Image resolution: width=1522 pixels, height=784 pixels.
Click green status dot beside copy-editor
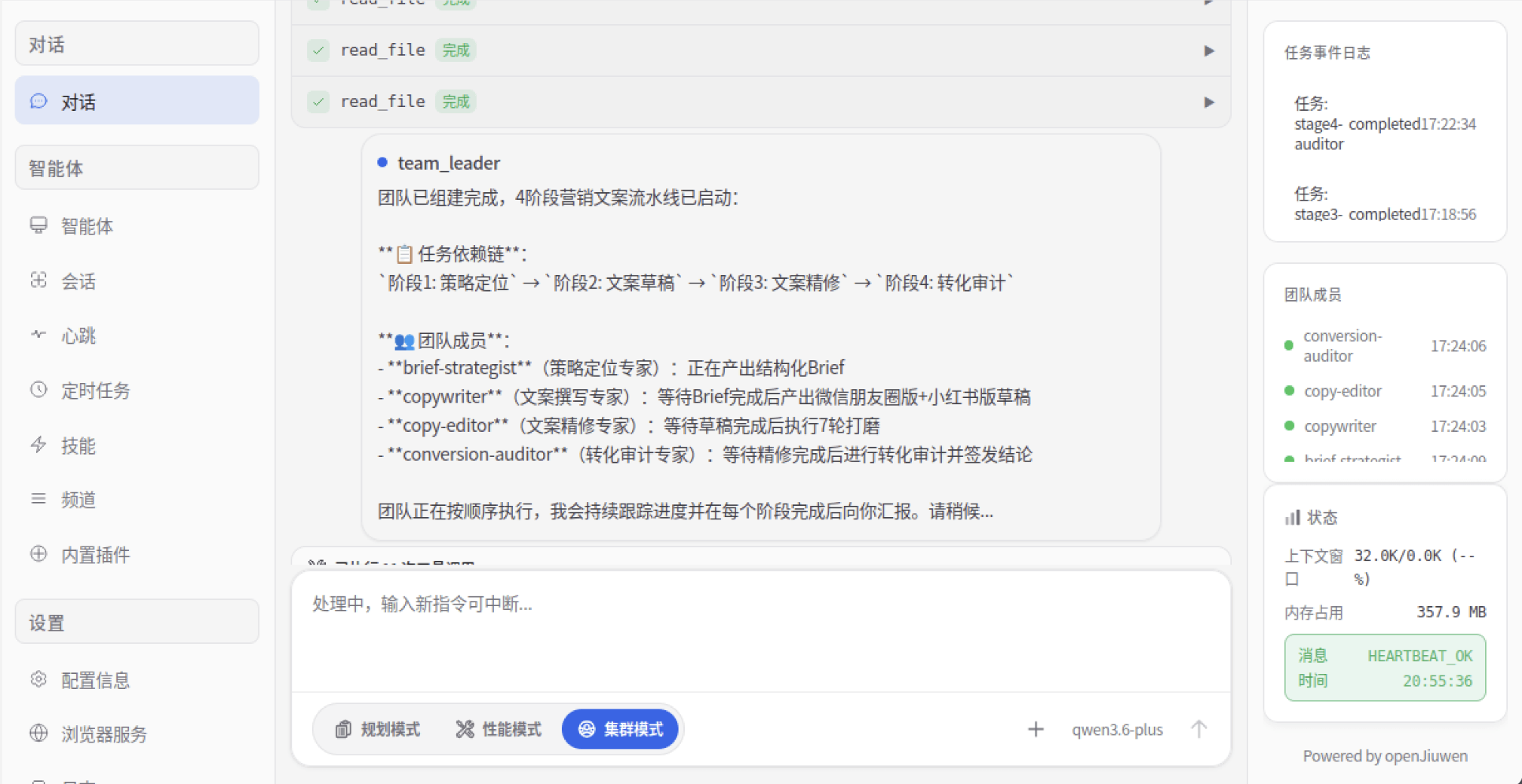tap(1289, 390)
